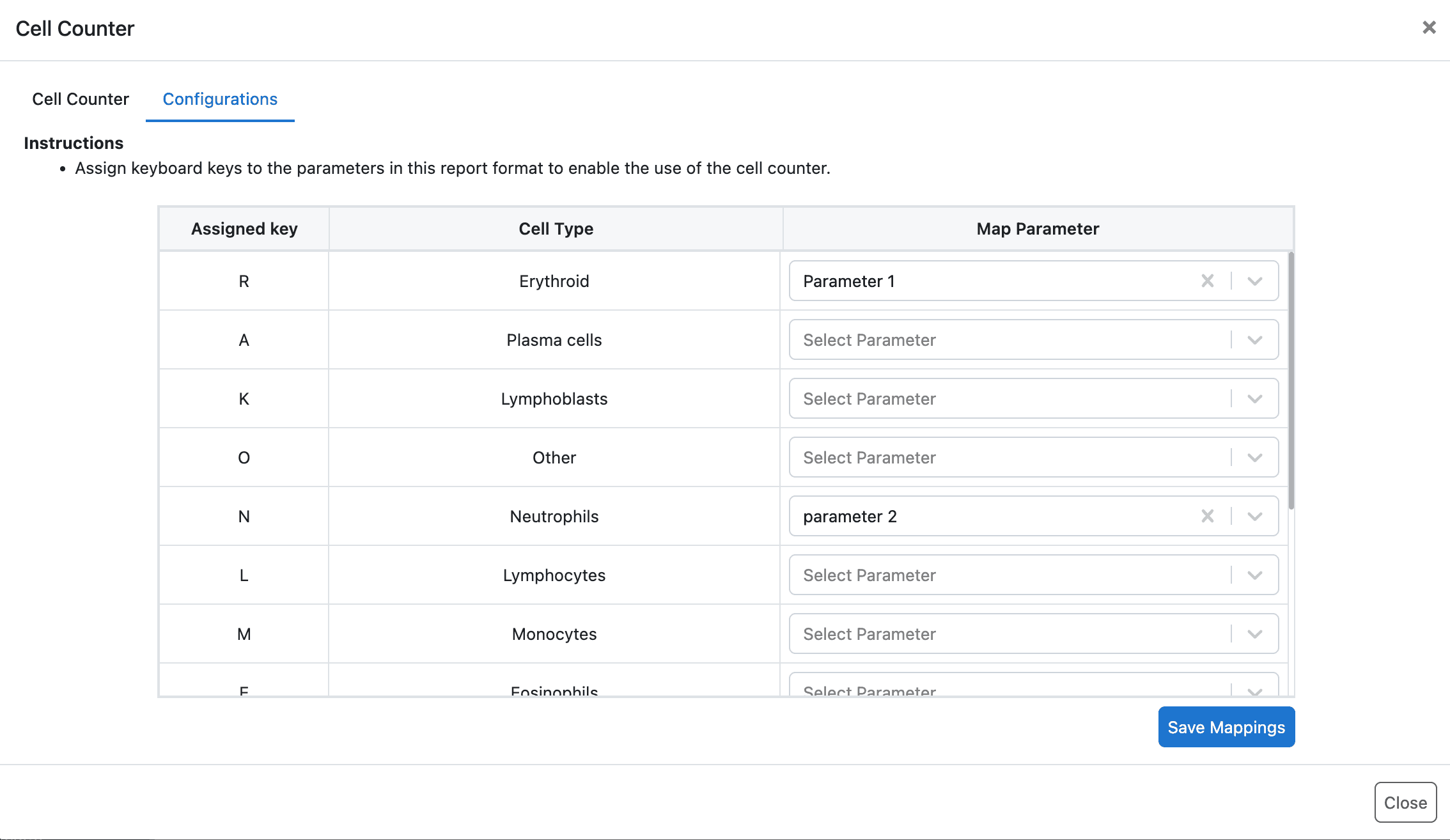Save the parameter mappings
Viewport: 1450px width, 840px height.
click(x=1226, y=727)
